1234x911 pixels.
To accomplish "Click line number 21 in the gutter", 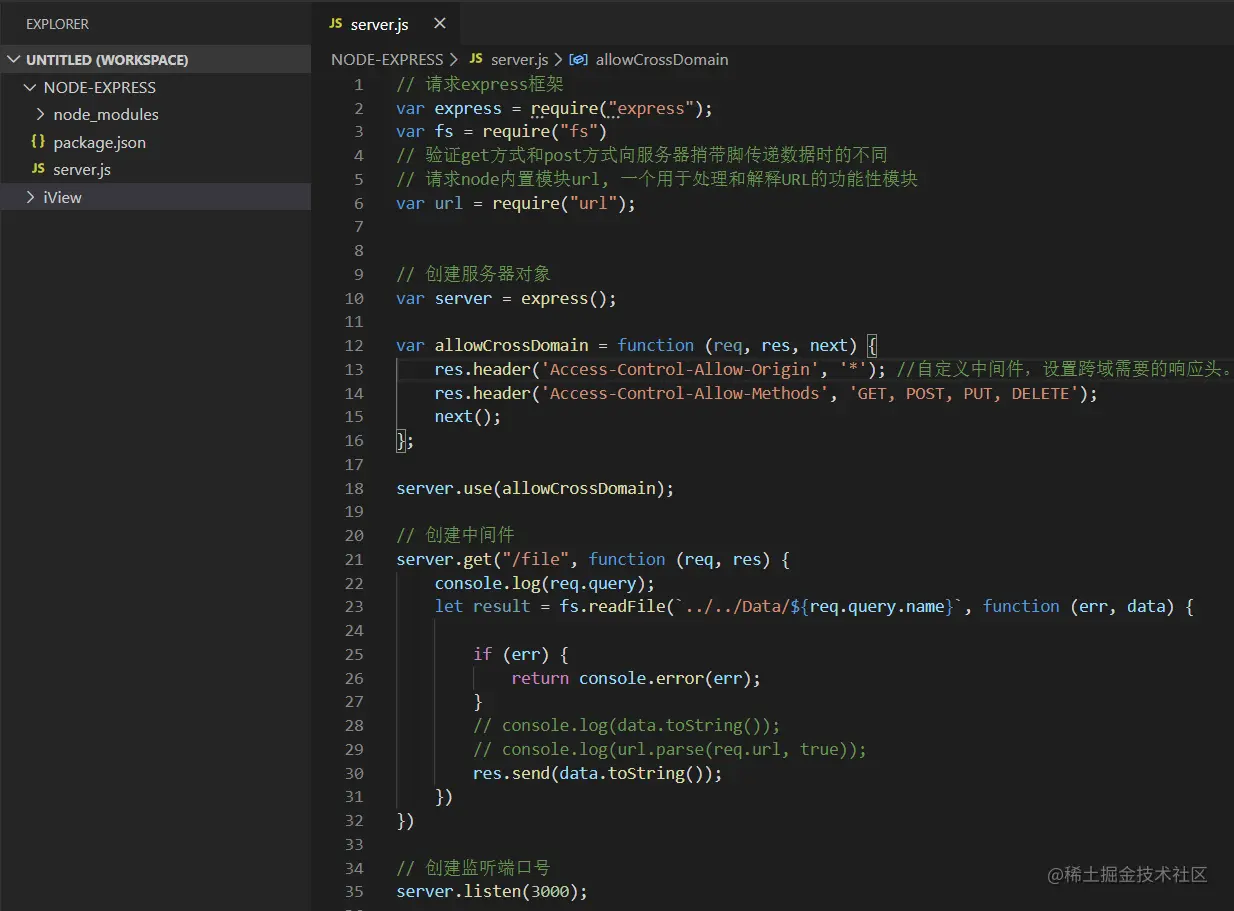I will 354,559.
